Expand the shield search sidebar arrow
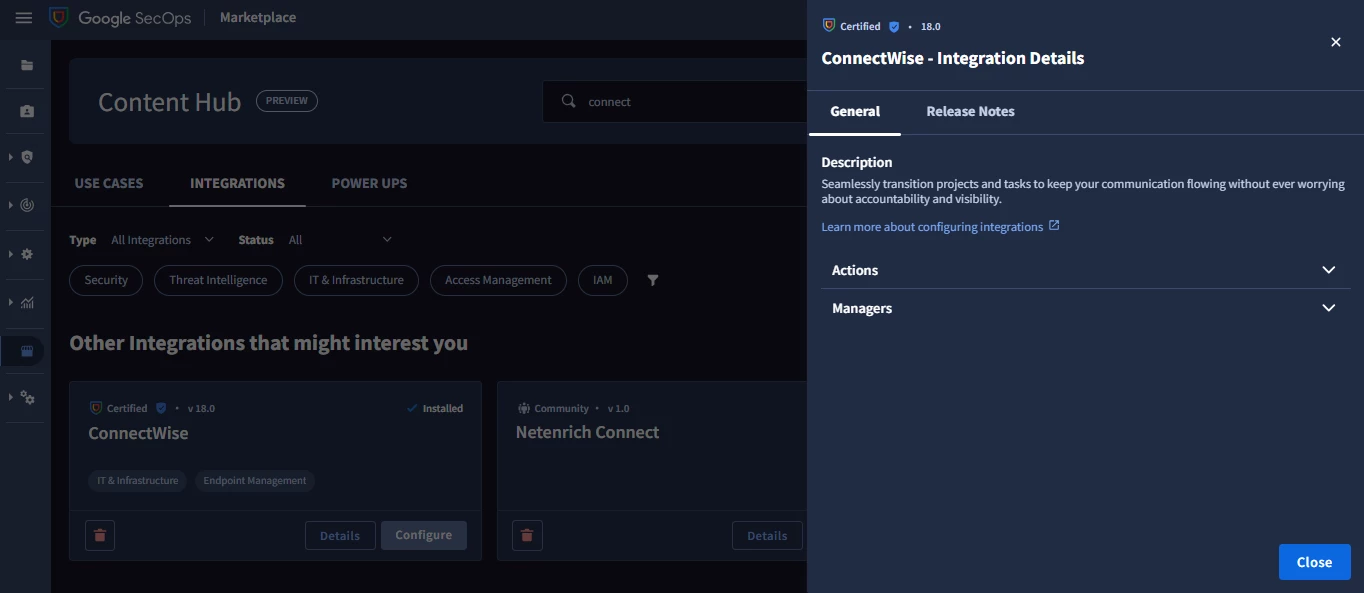Screen dimensions: 1364x593 pyautogui.click(x=10, y=157)
